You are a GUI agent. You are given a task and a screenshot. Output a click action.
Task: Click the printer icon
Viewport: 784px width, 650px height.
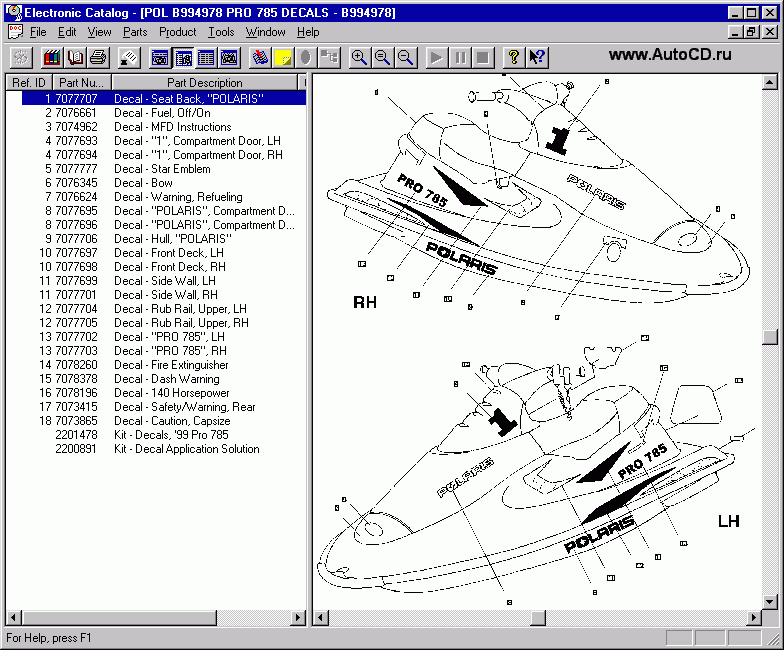pyautogui.click(x=98, y=58)
